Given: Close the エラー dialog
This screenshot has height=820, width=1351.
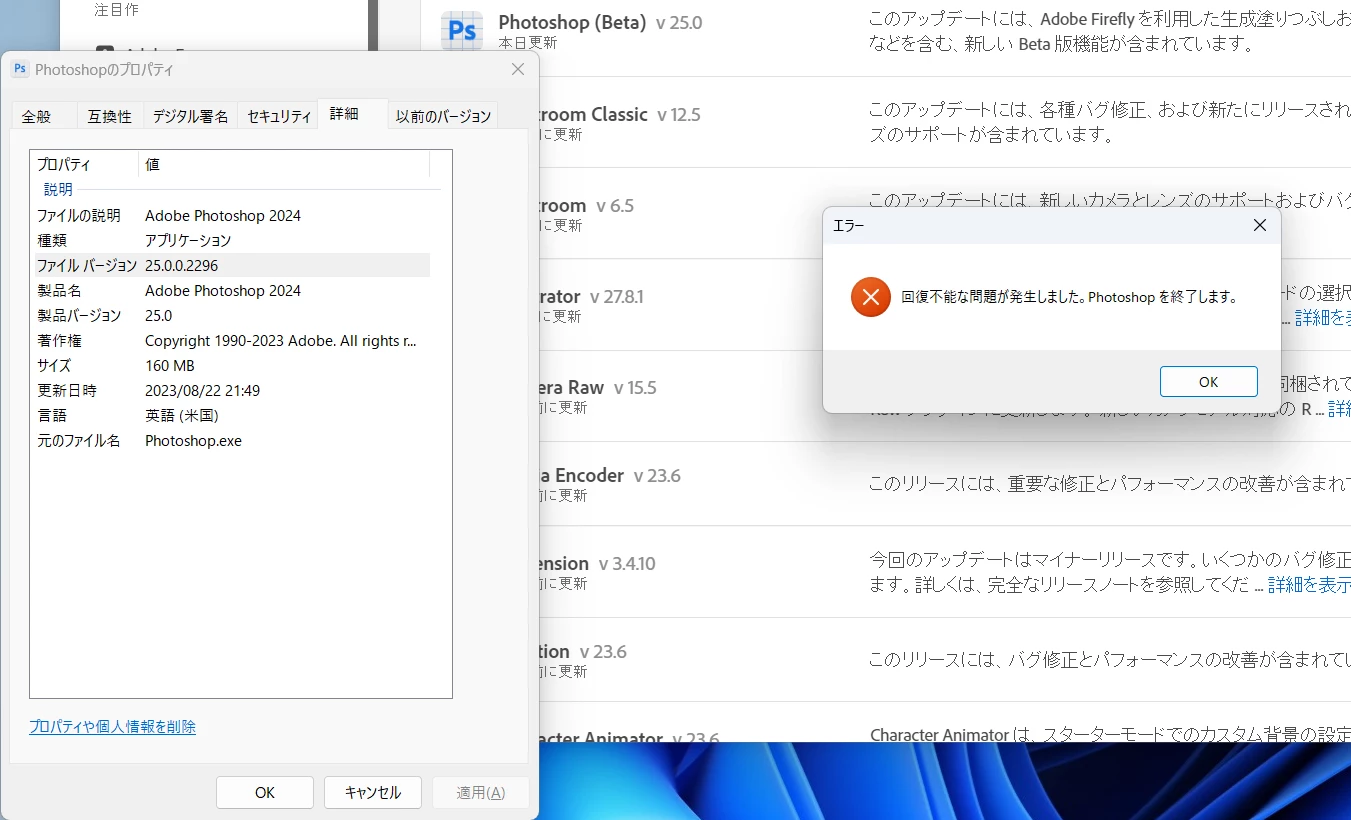Looking at the screenshot, I should [x=1260, y=226].
